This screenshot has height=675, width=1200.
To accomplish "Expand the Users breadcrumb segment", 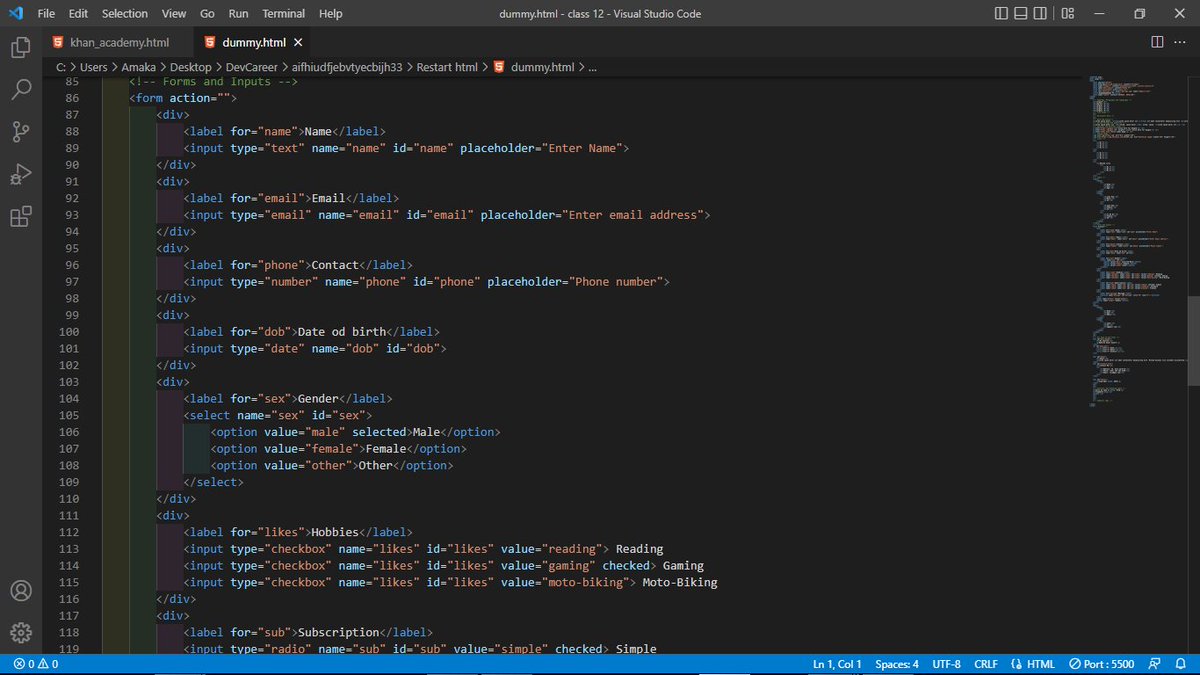I will pos(94,67).
